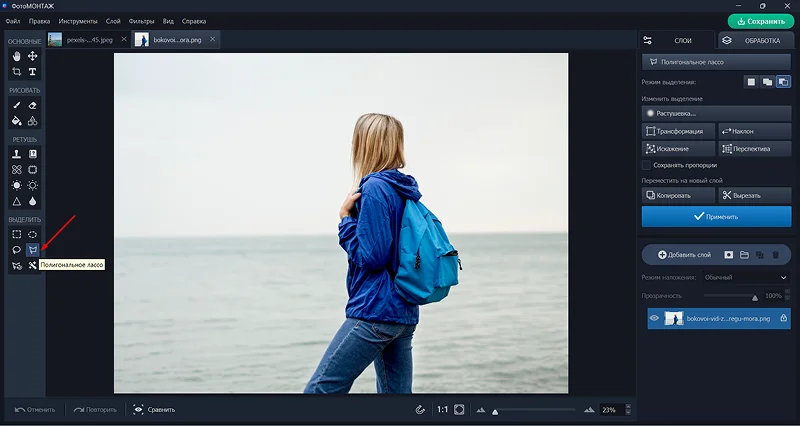Click the Копировать button
Image resolution: width=800 pixels, height=426 pixels.
pos(678,195)
